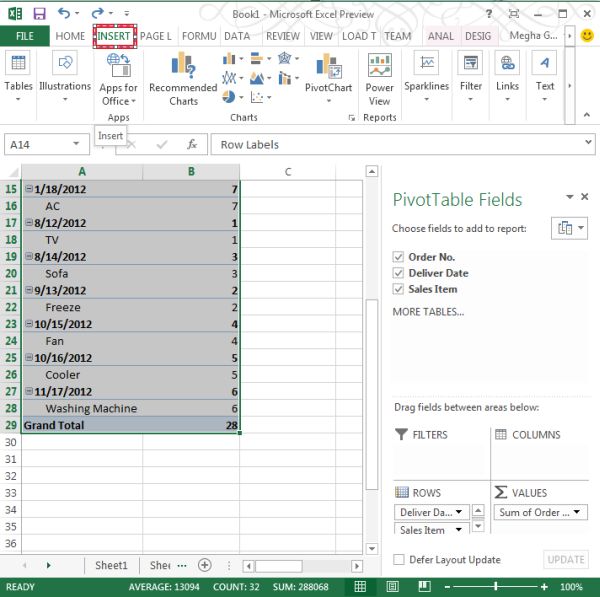Adjust the zoom slider handle

[x=496, y=586]
